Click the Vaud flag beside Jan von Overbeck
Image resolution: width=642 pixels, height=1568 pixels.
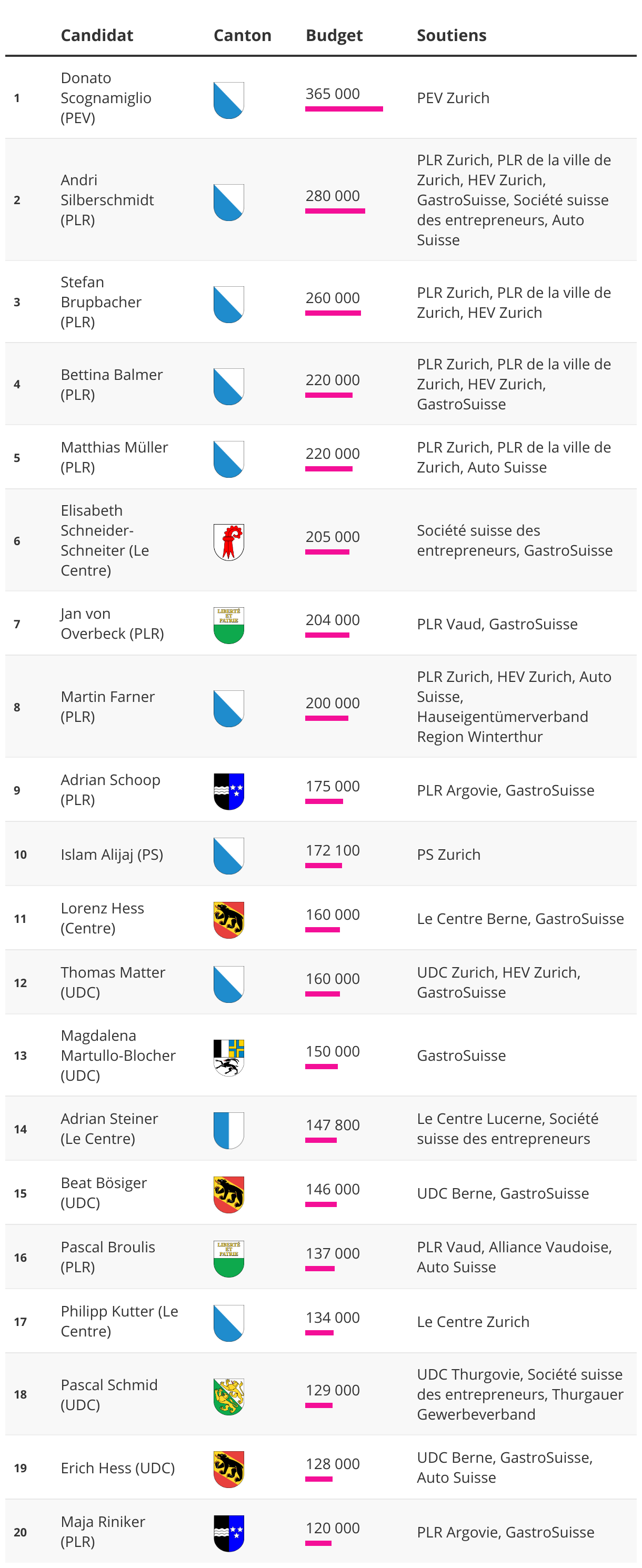229,625
